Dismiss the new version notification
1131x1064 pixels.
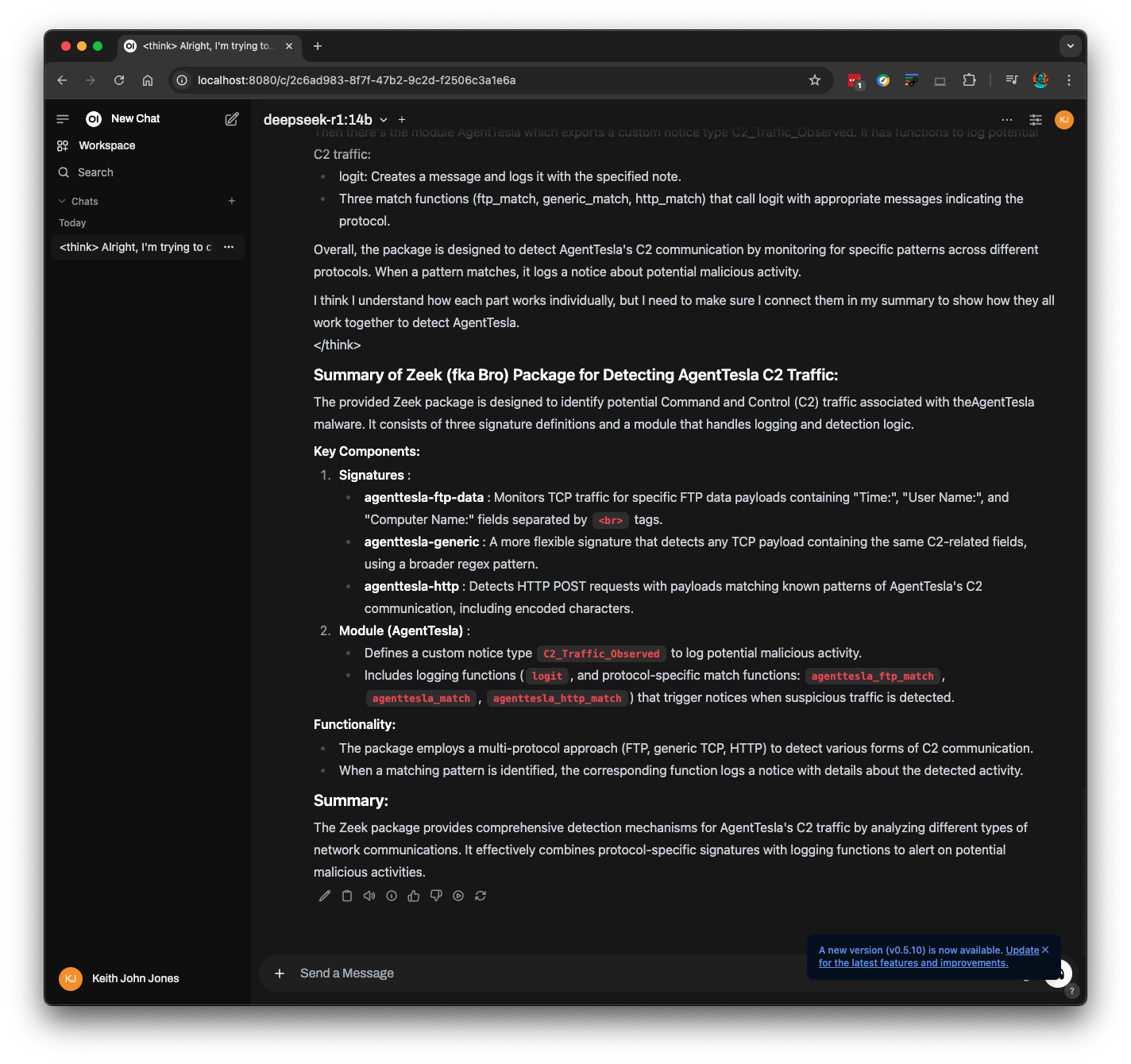point(1045,950)
